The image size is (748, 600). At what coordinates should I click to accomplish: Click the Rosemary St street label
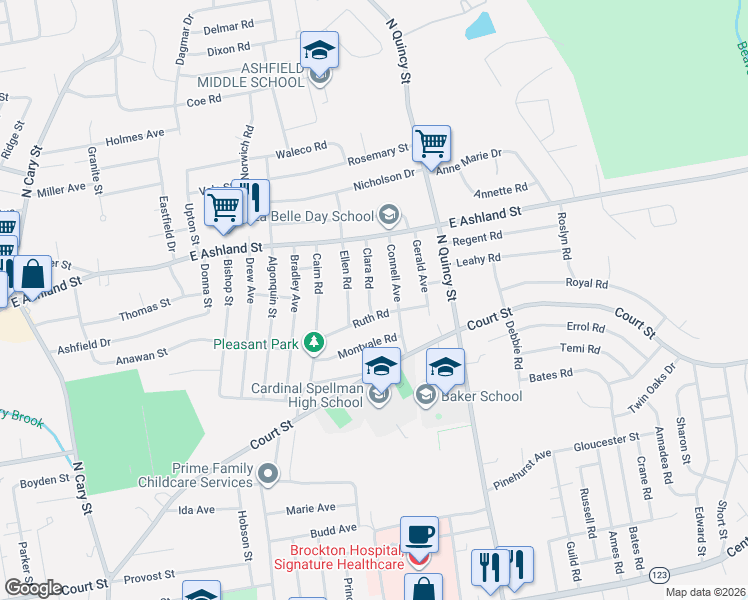(378, 155)
